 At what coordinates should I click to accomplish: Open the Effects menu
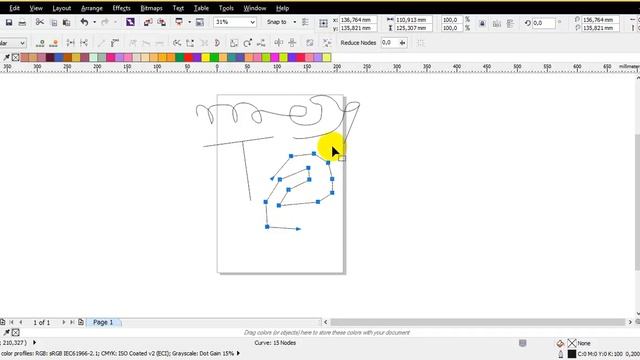121,8
